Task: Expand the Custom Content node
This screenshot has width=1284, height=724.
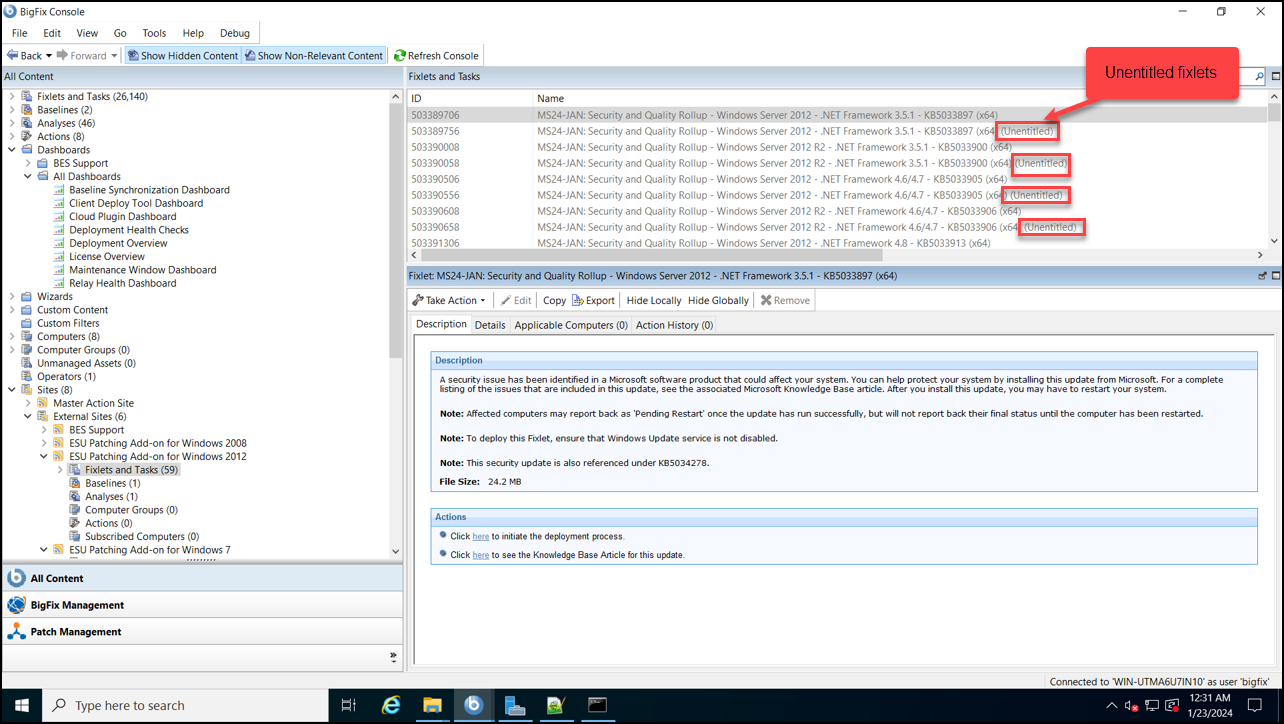Action: pos(12,310)
